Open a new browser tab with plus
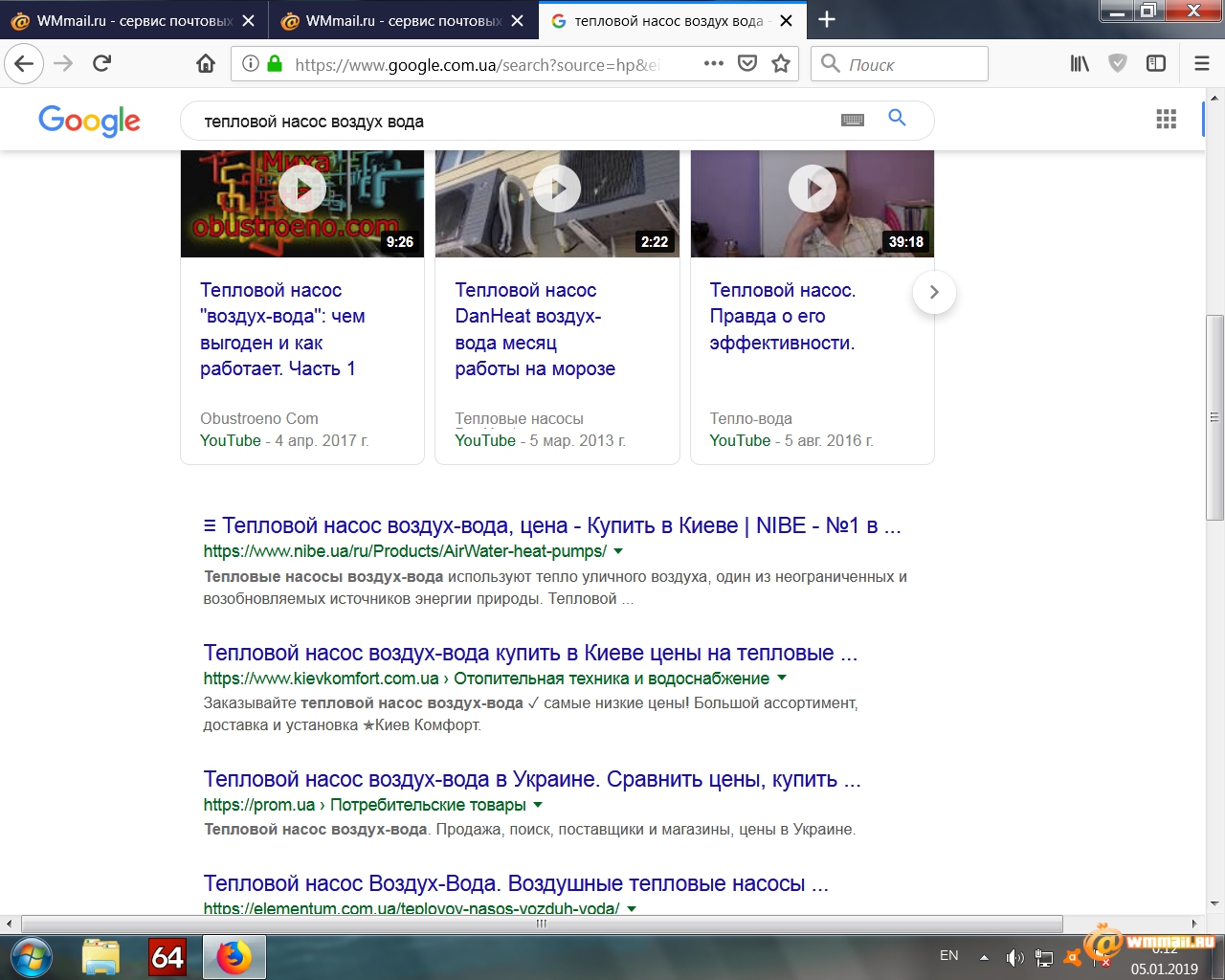1225x980 pixels. point(827,19)
